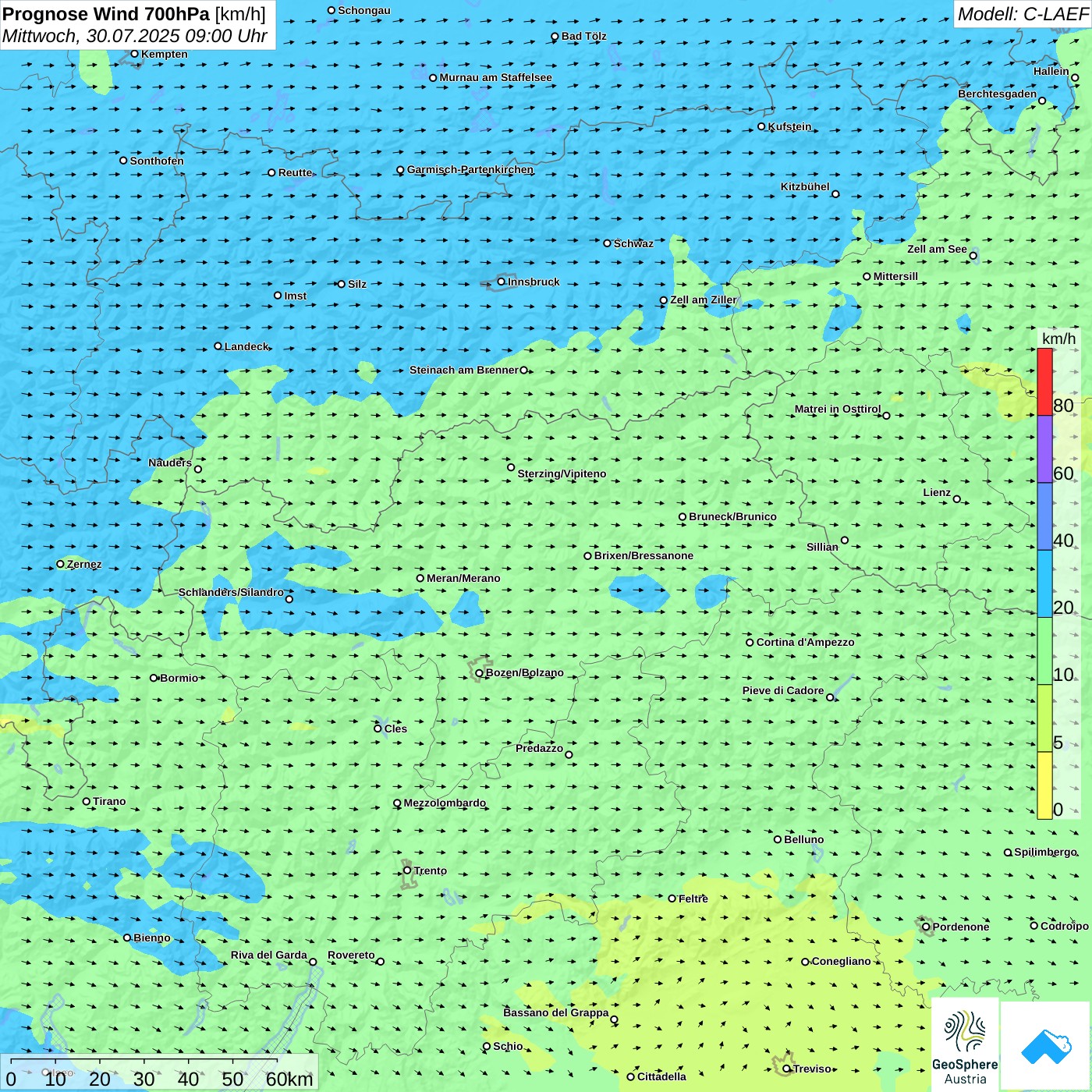Click the 'Codroipo' town label
Viewport: 1092px width, 1092px height.
[1065, 926]
